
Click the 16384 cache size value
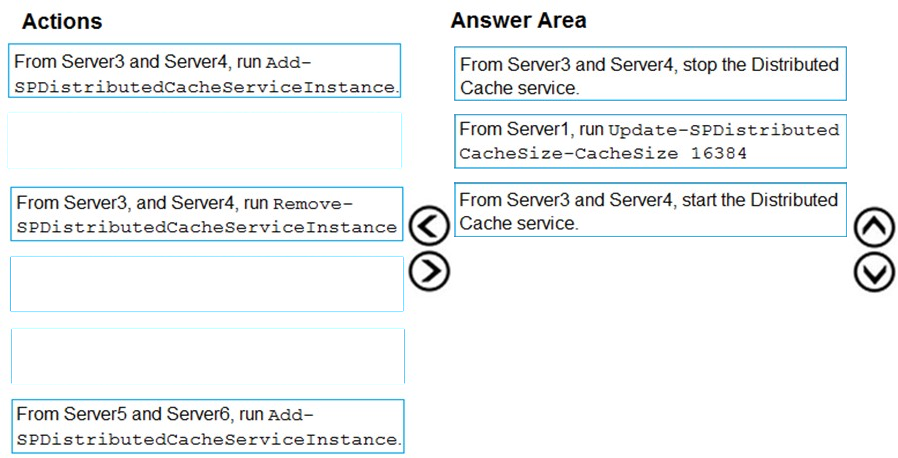718,153
